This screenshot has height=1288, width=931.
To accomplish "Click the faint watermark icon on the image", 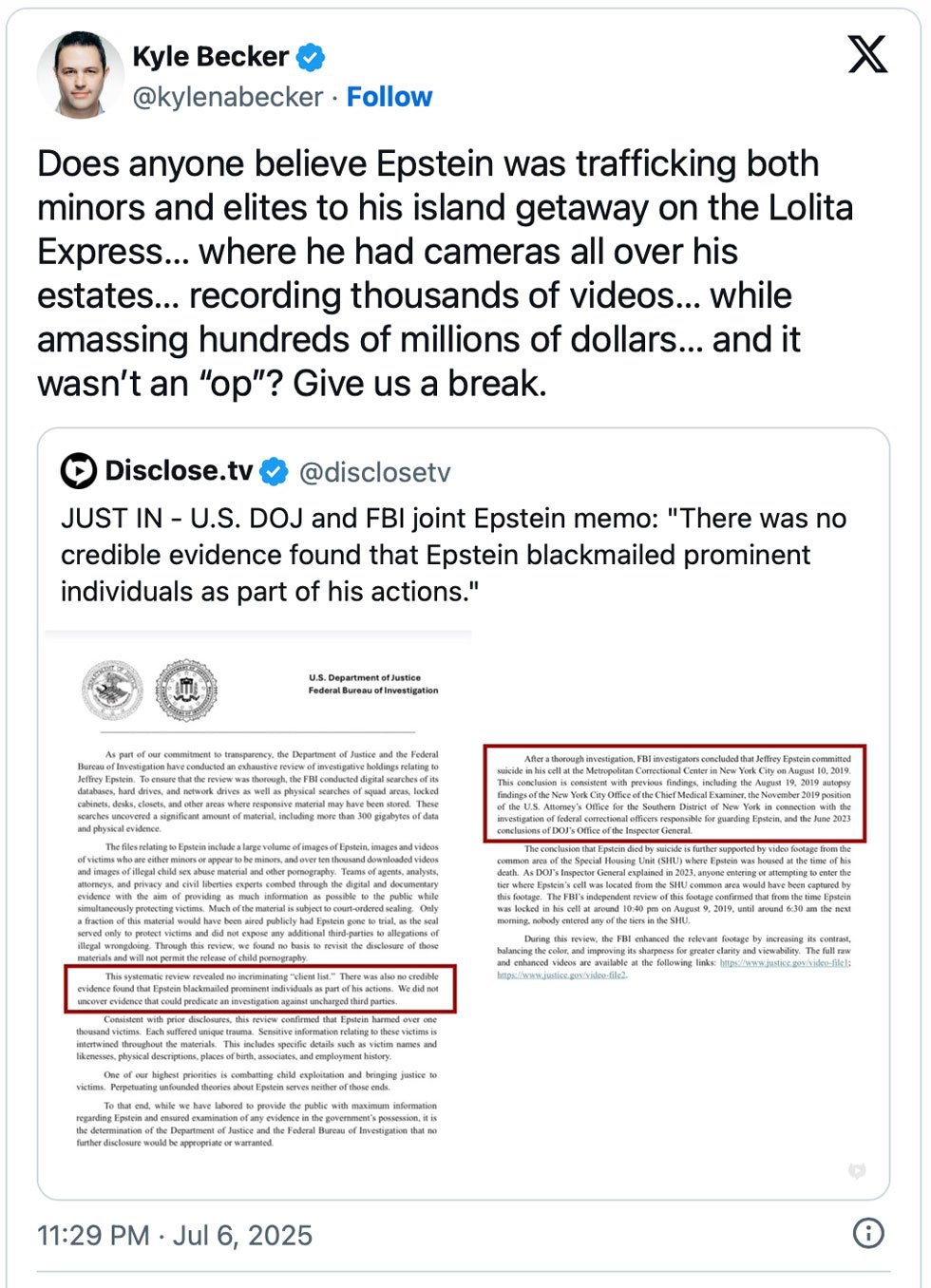I will pyautogui.click(x=857, y=1171).
